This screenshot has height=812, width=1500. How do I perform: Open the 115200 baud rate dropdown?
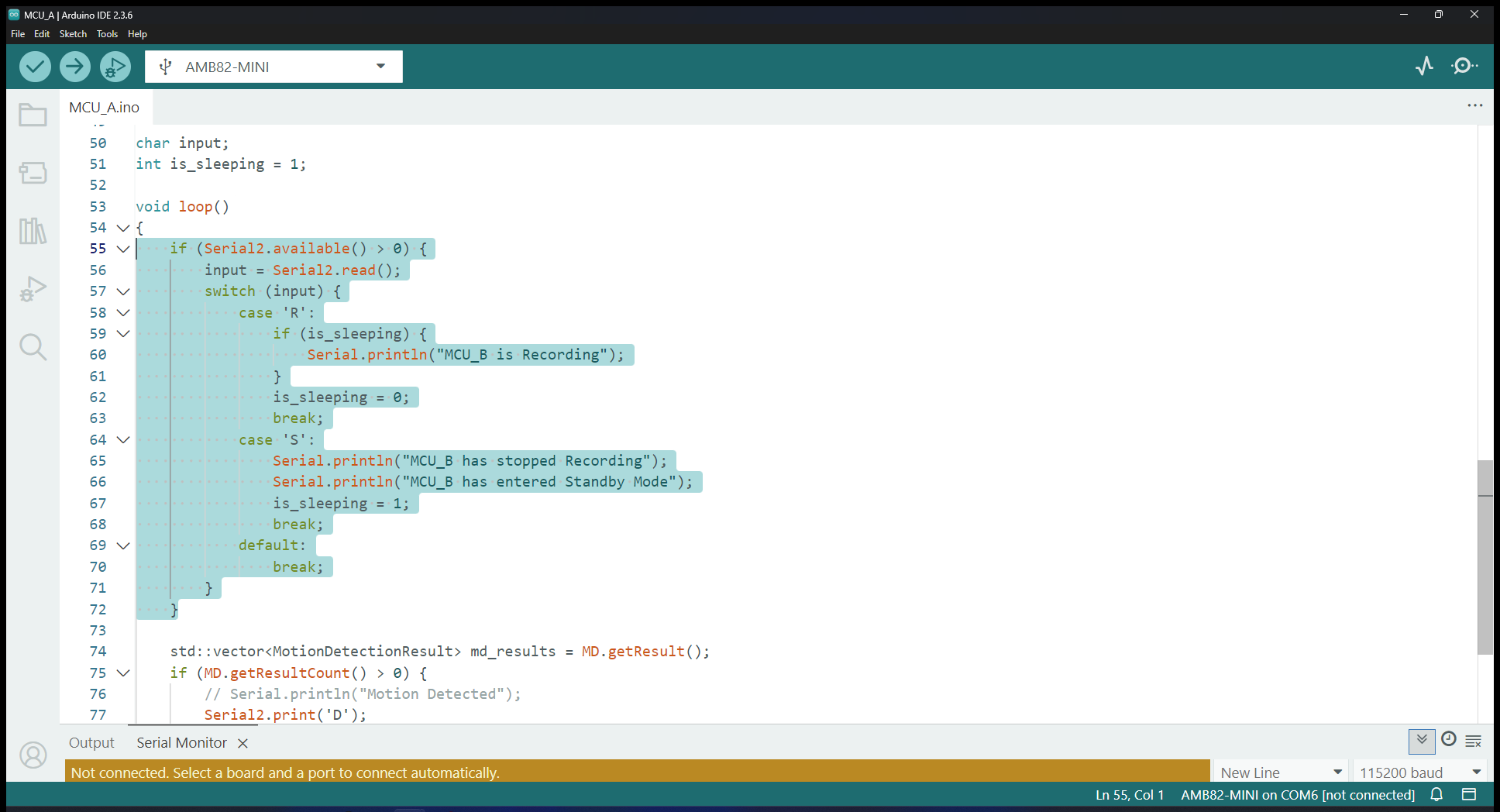(x=1419, y=772)
